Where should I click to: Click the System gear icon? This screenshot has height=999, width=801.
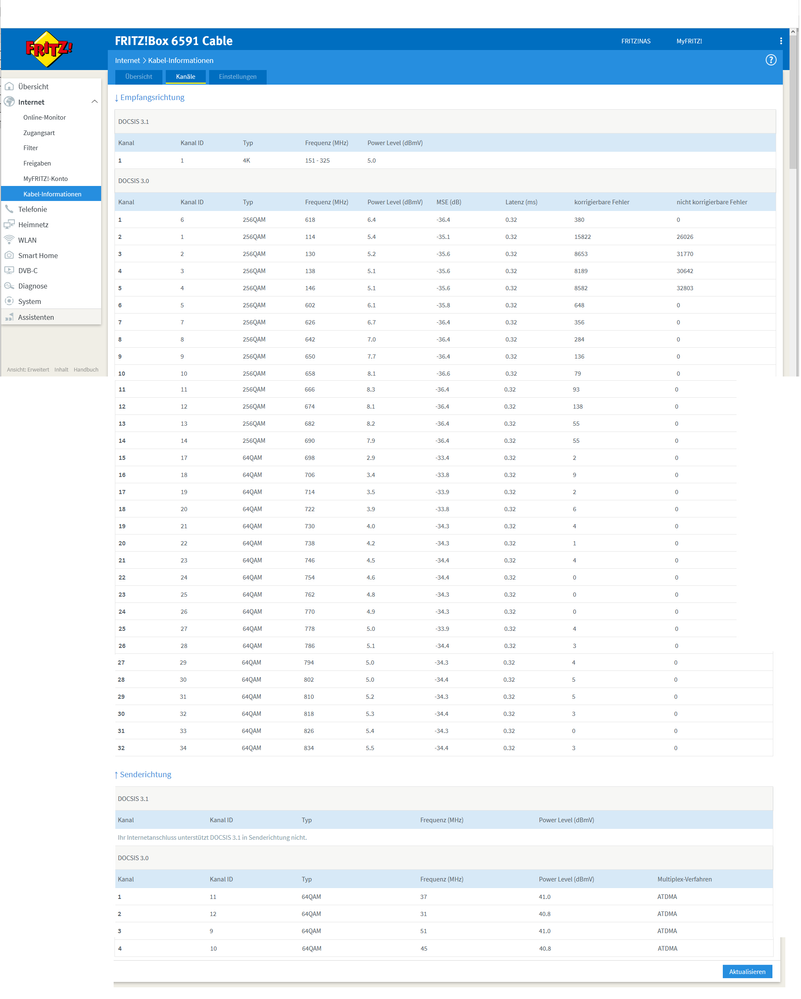[10, 301]
